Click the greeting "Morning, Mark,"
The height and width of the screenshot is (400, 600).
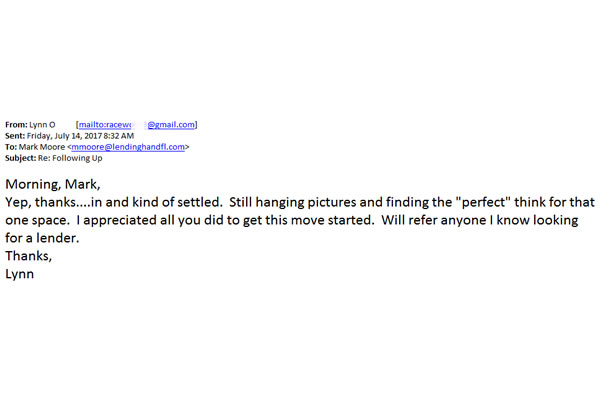(54, 184)
